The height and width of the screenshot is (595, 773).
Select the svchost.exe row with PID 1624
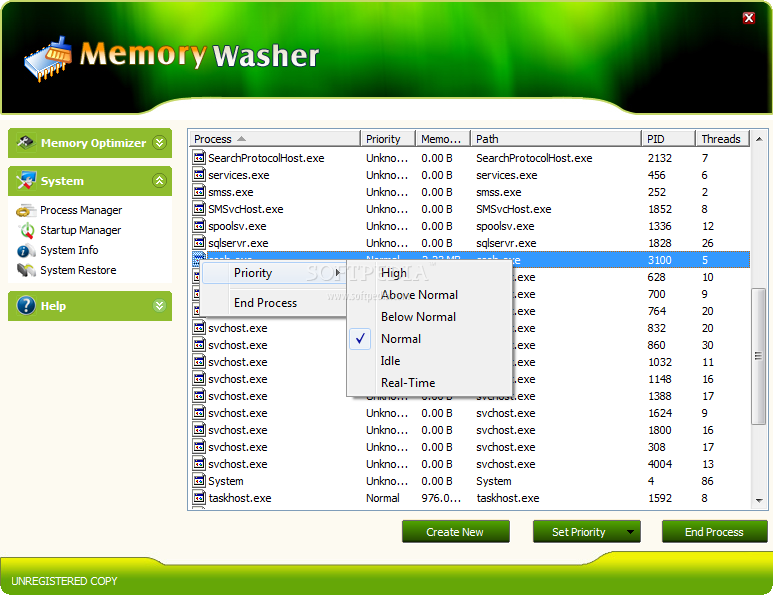(471, 413)
